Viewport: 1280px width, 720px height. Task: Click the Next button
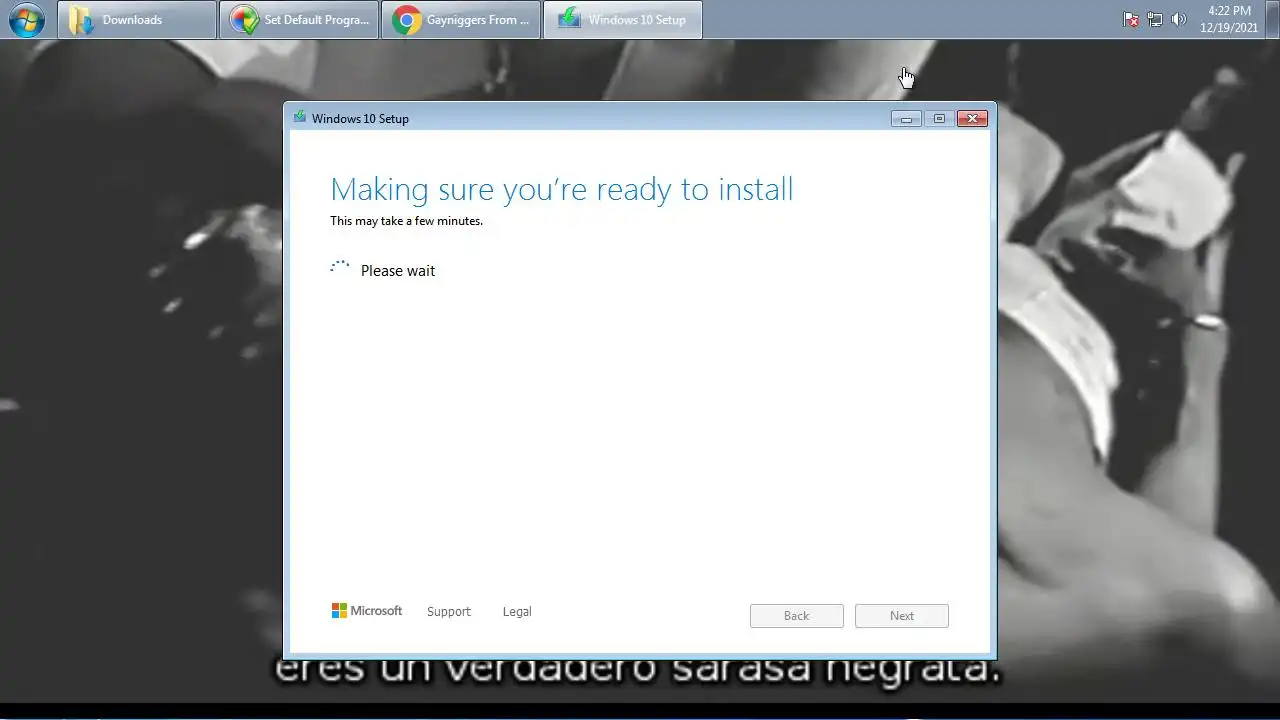click(x=902, y=616)
